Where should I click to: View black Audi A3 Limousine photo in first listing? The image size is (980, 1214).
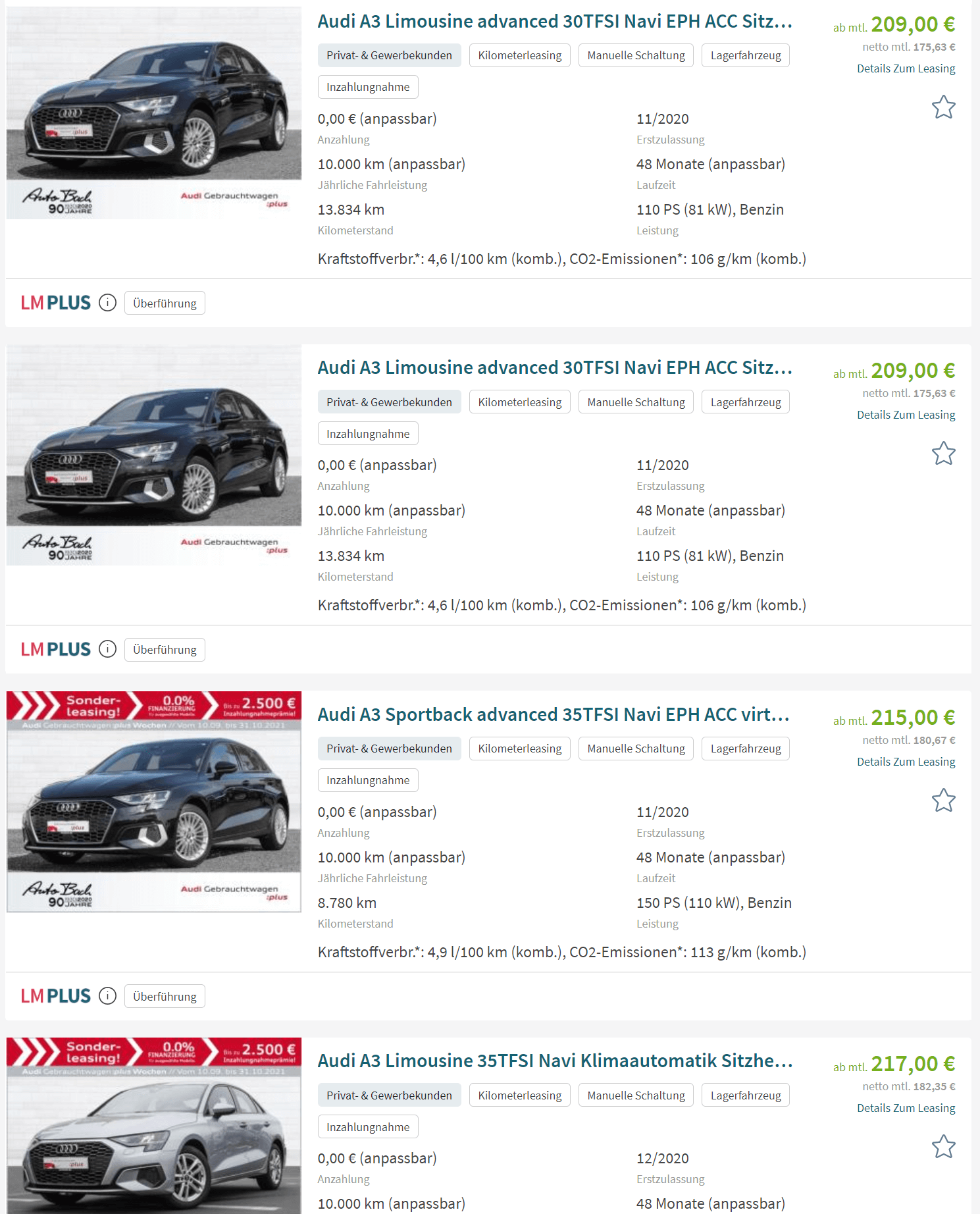point(154,113)
